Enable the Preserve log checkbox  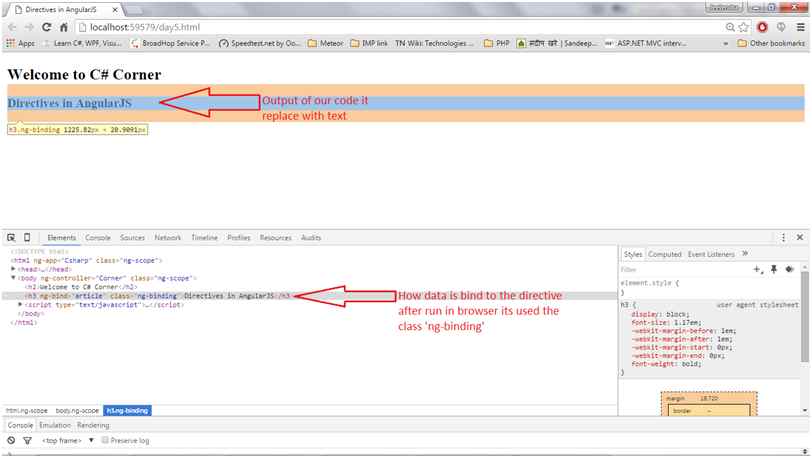[105, 440]
